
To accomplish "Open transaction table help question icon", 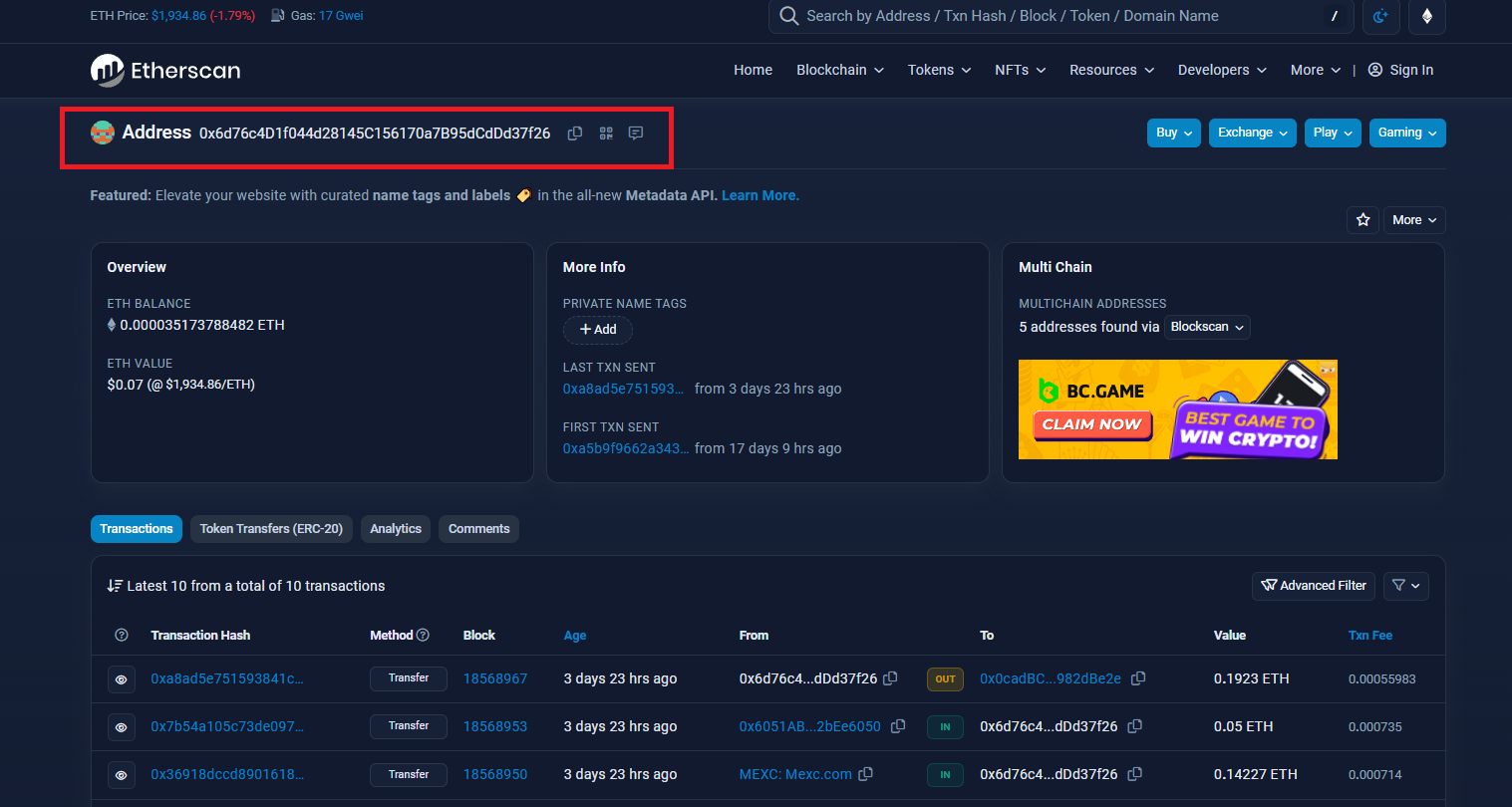I will coord(122,635).
